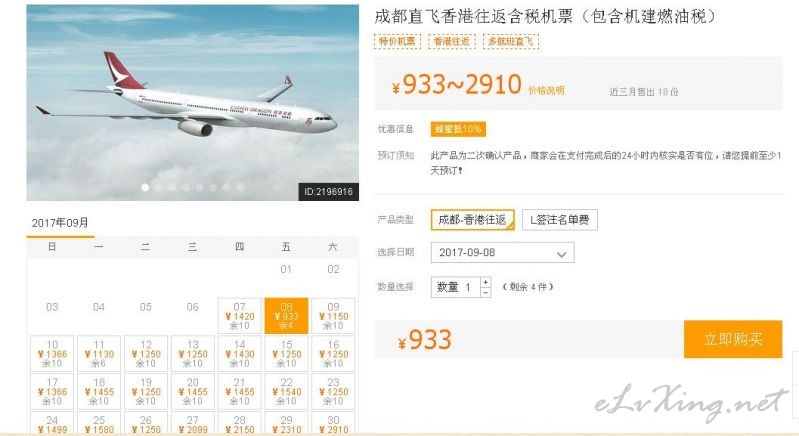Select September 18 priced ¥1455
The image size is (799, 436).
click(x=99, y=391)
